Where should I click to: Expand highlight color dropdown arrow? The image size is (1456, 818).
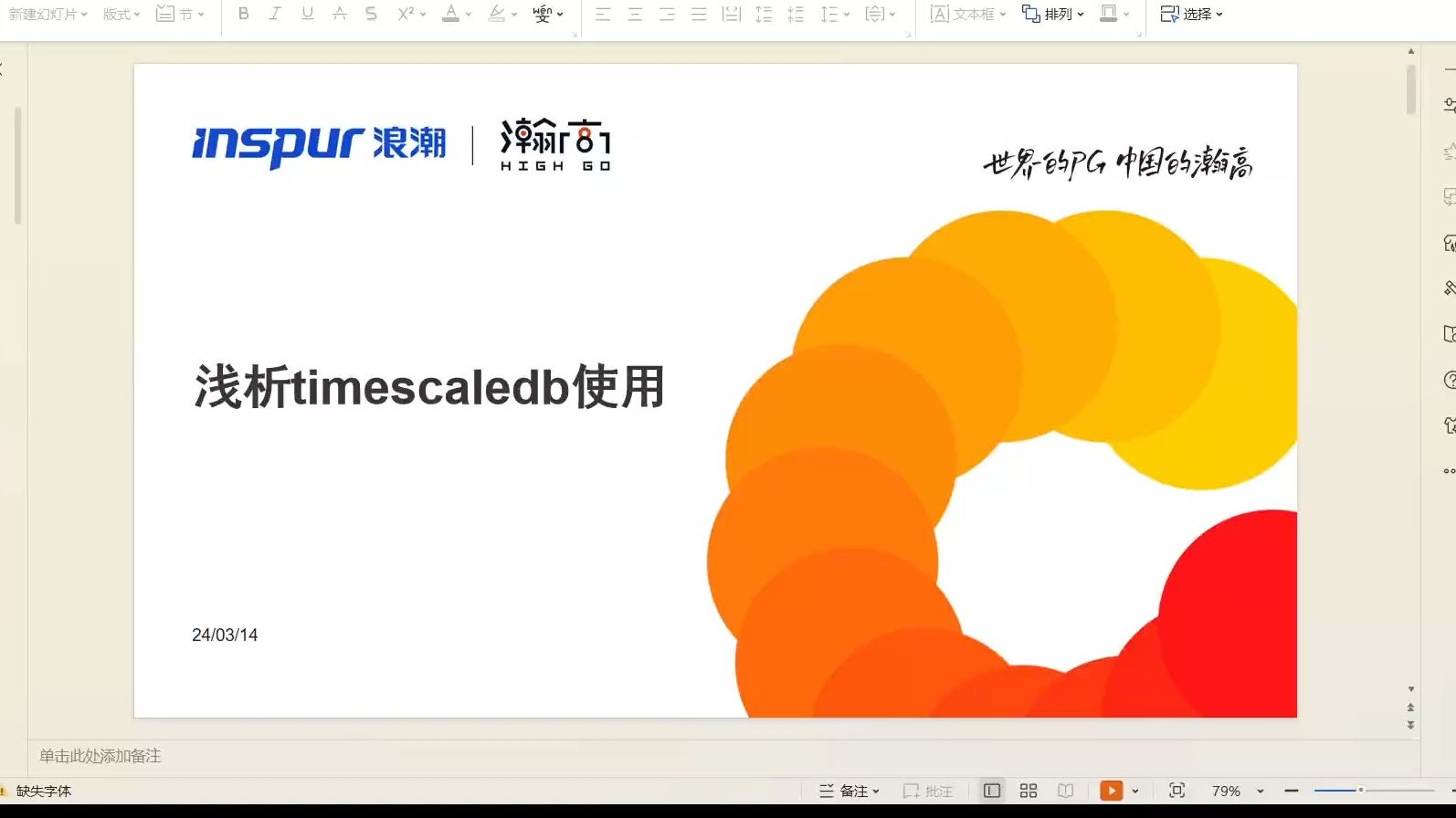514,15
